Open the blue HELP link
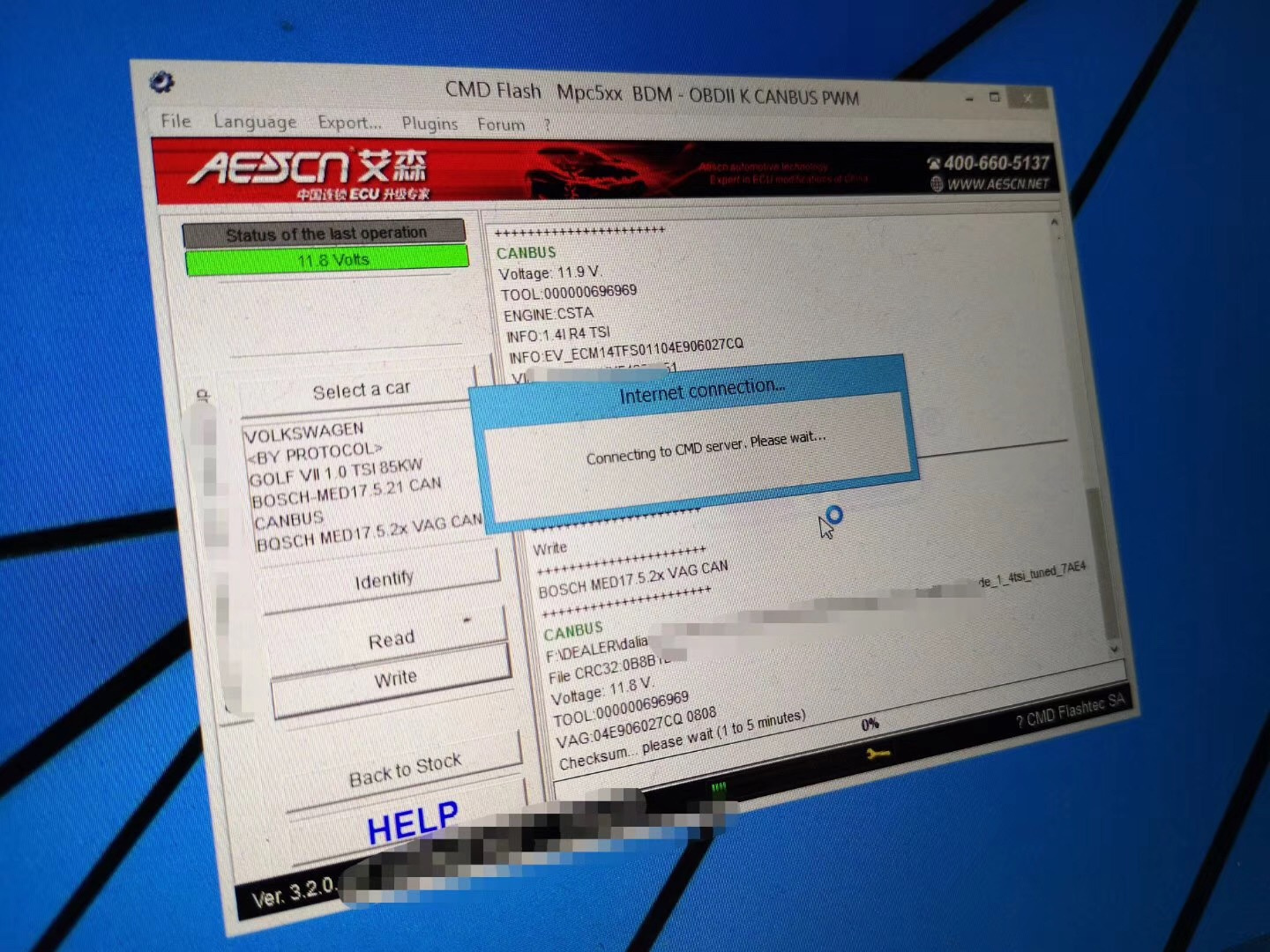Image resolution: width=1270 pixels, height=952 pixels. 412,822
